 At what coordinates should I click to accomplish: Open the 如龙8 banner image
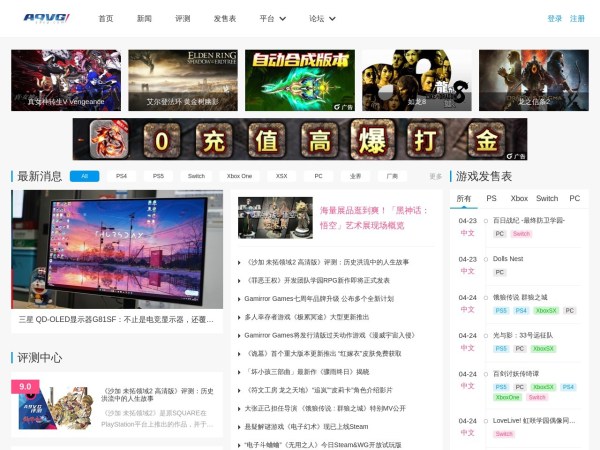(416, 80)
